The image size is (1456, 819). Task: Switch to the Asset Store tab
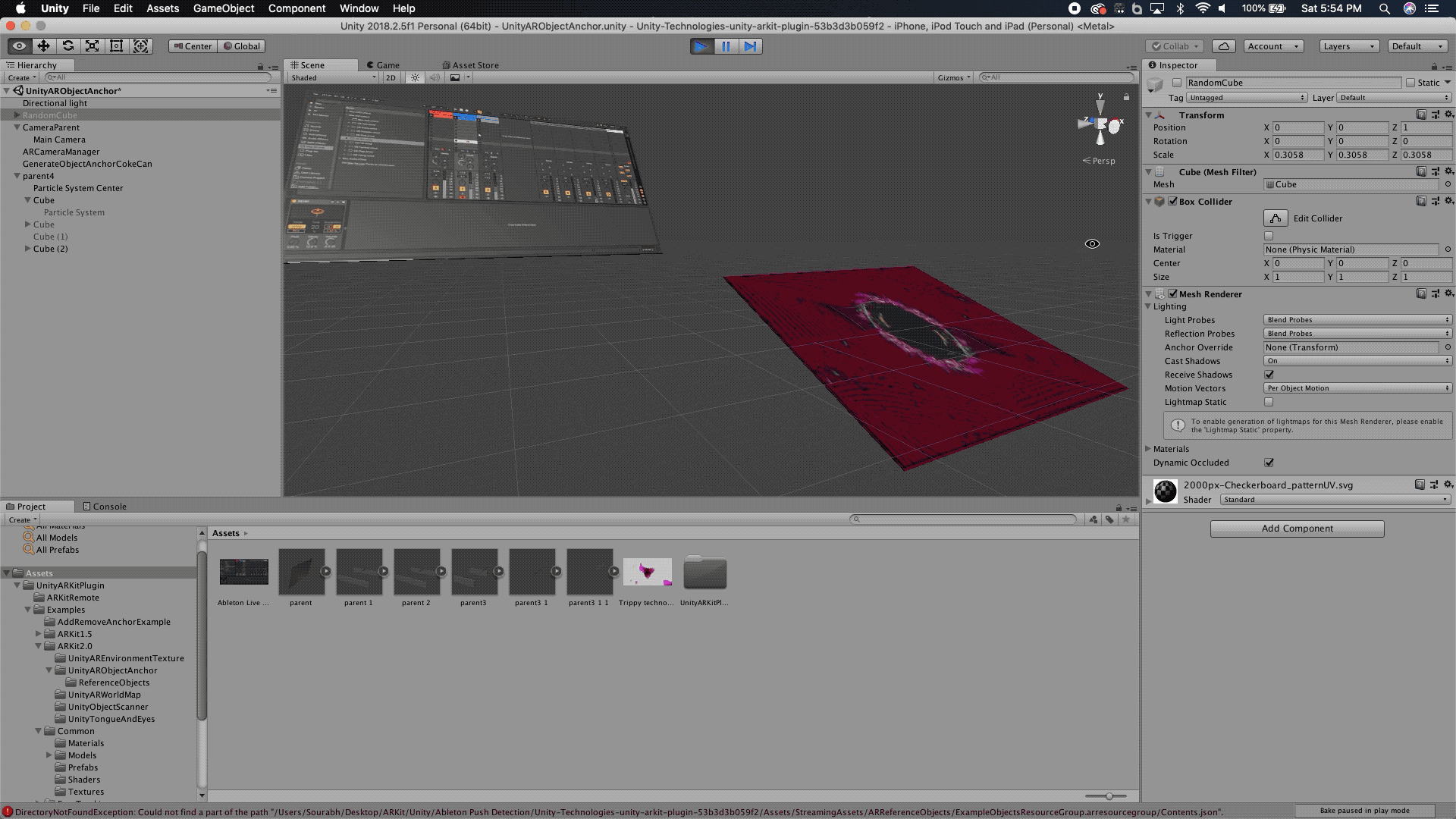tap(470, 65)
